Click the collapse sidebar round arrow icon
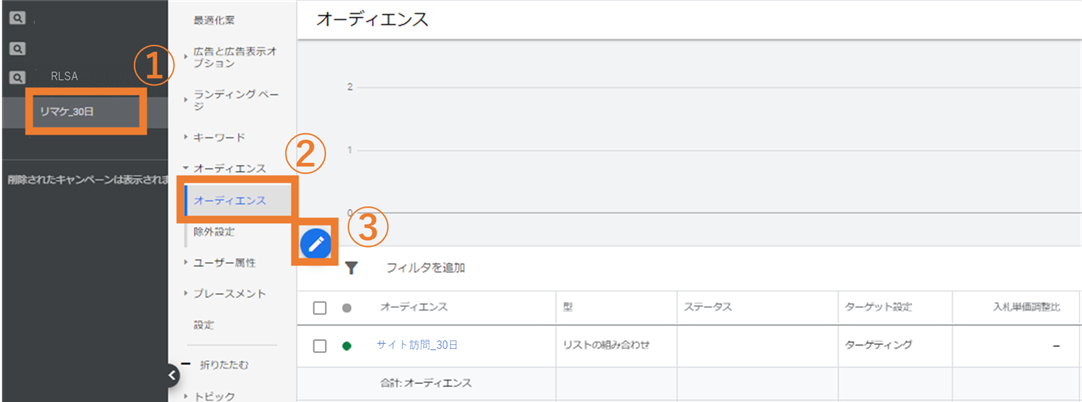 (x=172, y=374)
